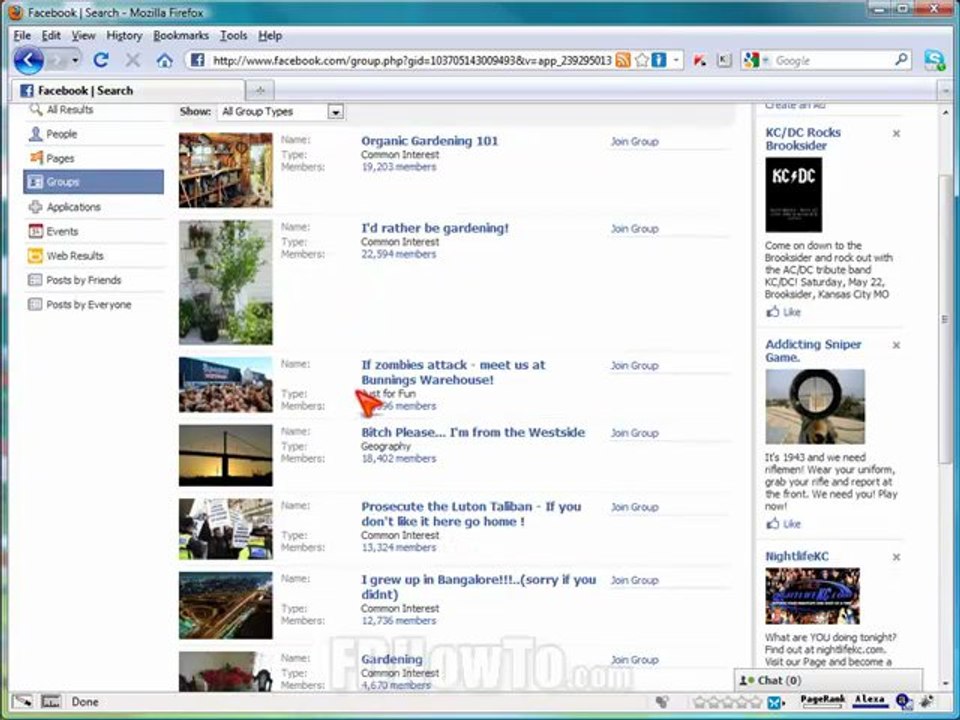
Task: Click the Bangalore night highway thumbnail
Action: (x=225, y=606)
